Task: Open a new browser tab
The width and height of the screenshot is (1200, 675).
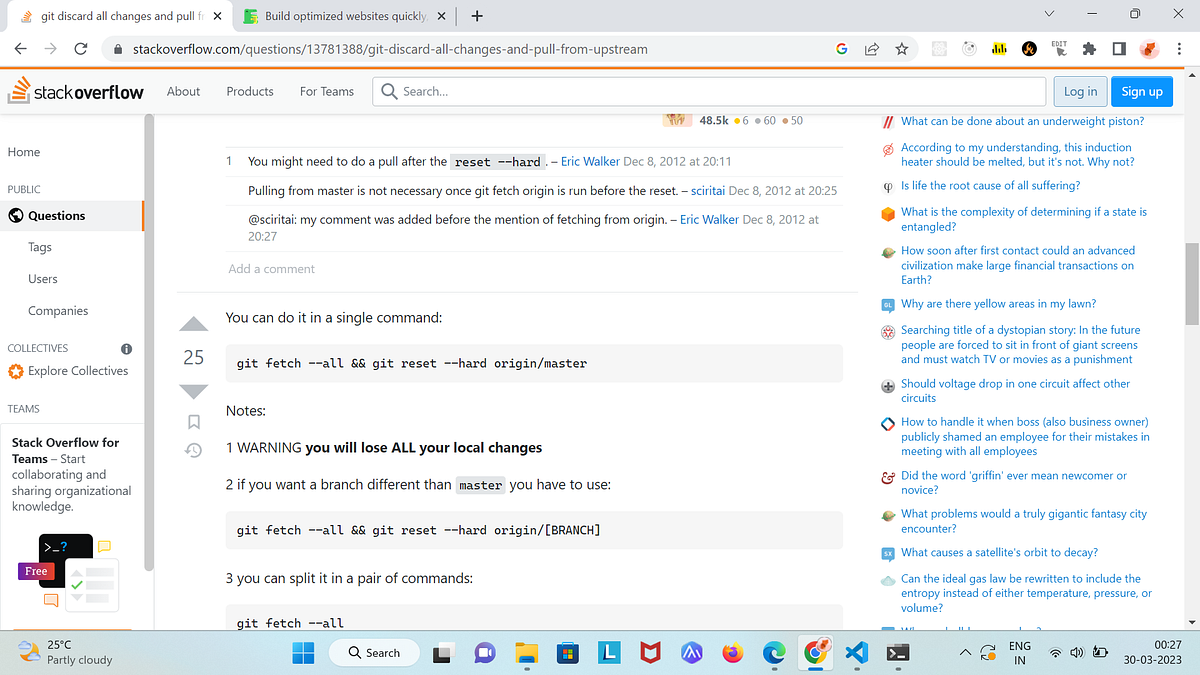Action: click(x=478, y=16)
